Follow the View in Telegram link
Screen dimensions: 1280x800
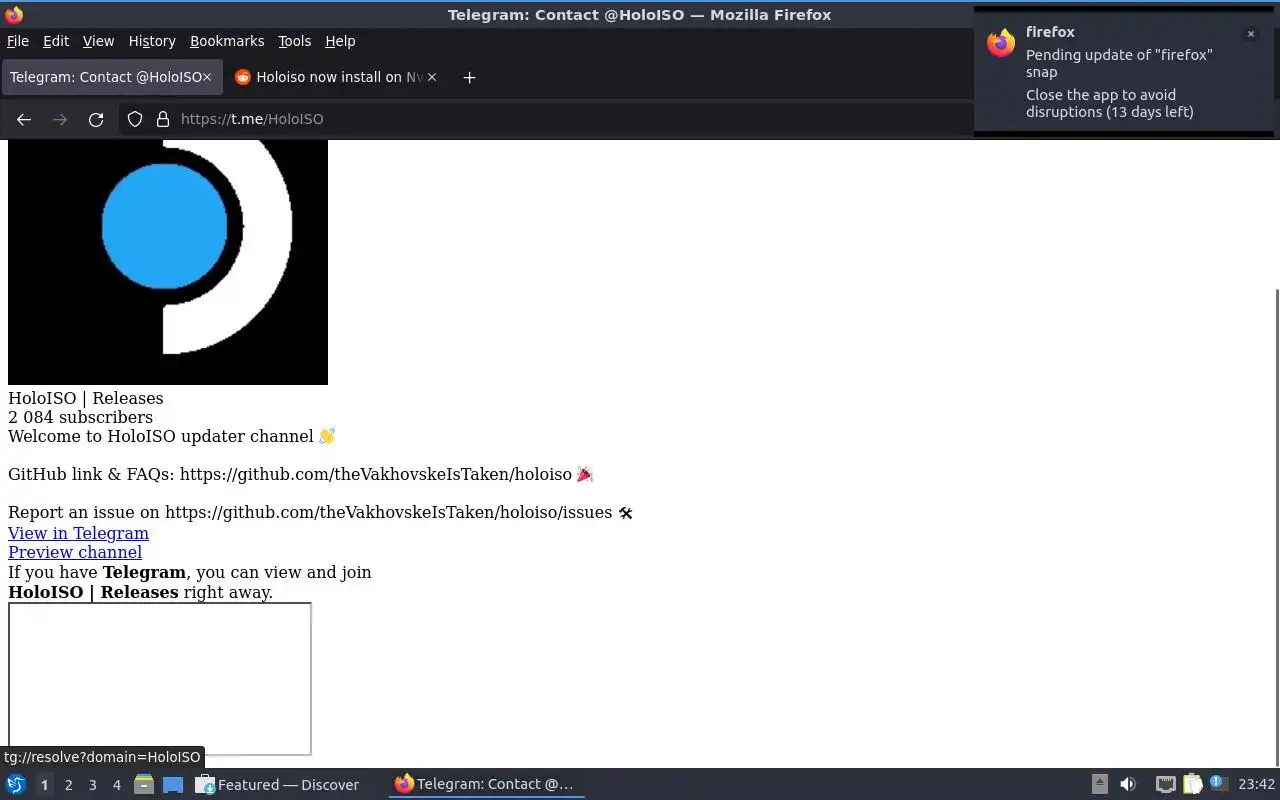(78, 533)
